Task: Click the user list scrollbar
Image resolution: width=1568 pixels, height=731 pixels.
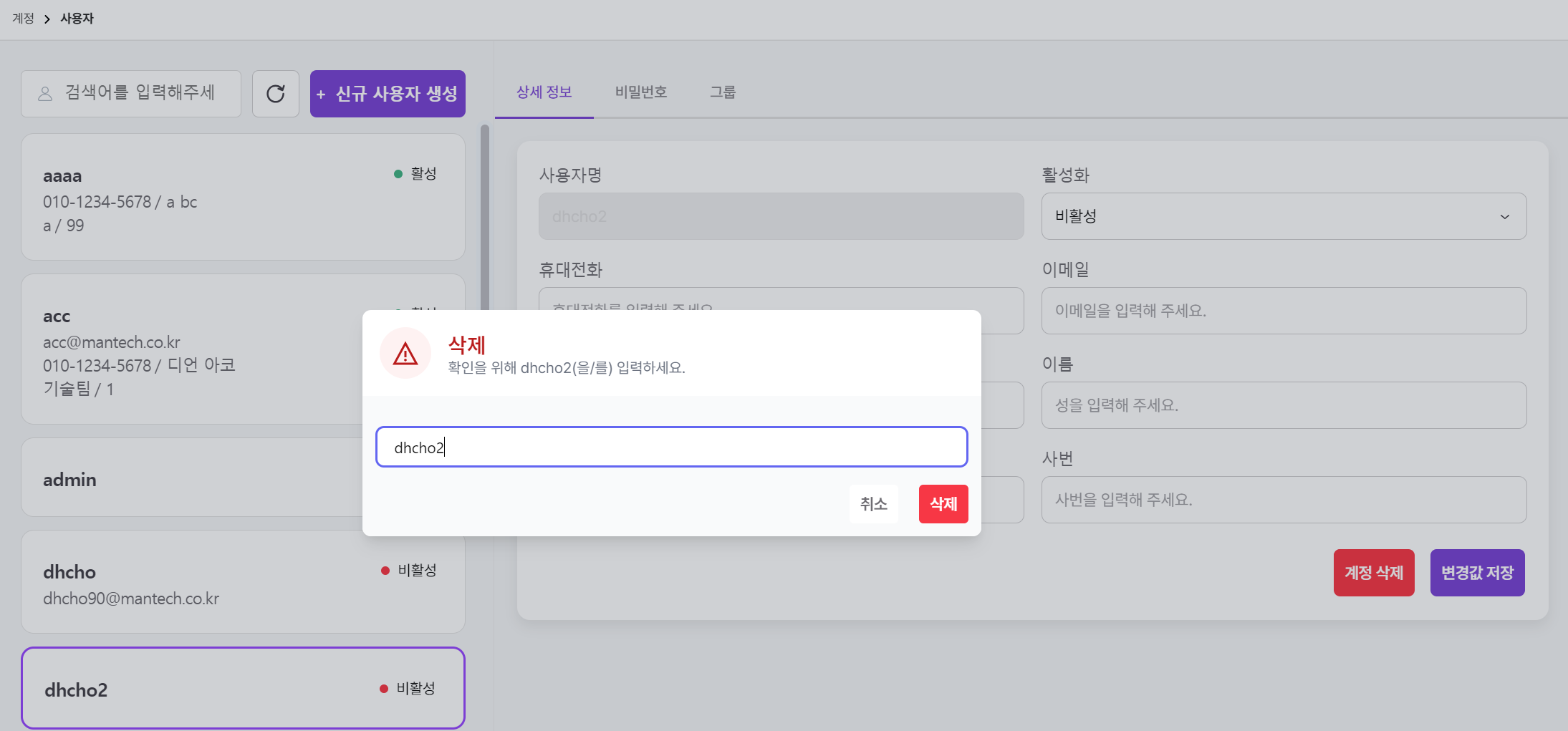Action: click(x=485, y=217)
